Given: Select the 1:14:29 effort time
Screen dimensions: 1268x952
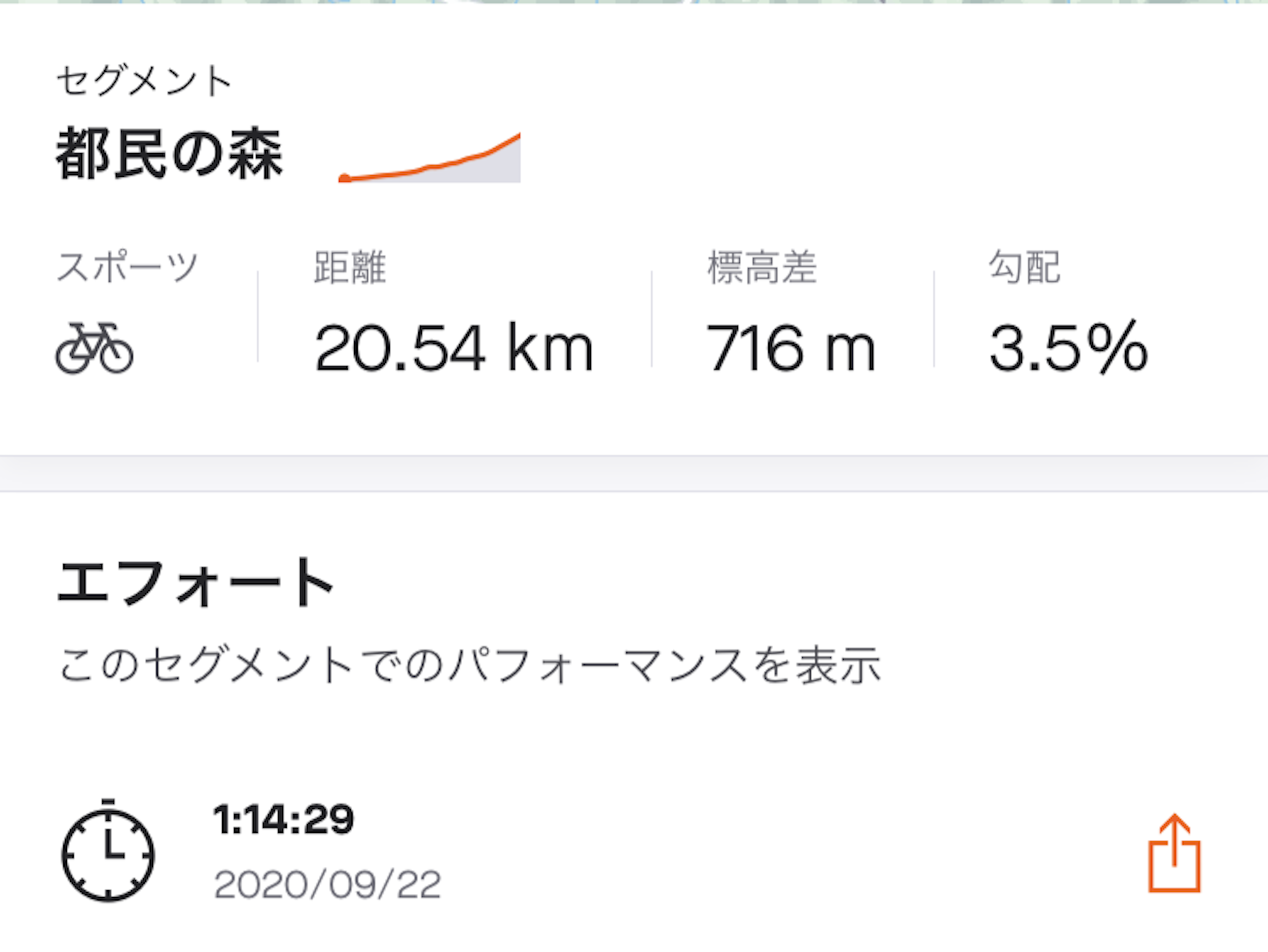Looking at the screenshot, I should pos(284,819).
